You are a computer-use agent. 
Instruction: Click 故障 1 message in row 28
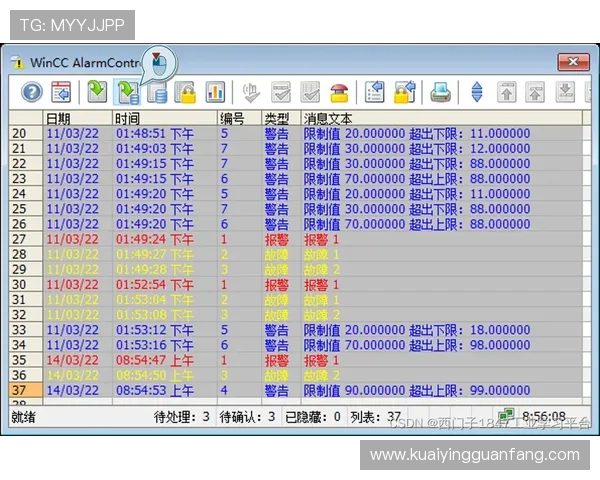point(321,255)
